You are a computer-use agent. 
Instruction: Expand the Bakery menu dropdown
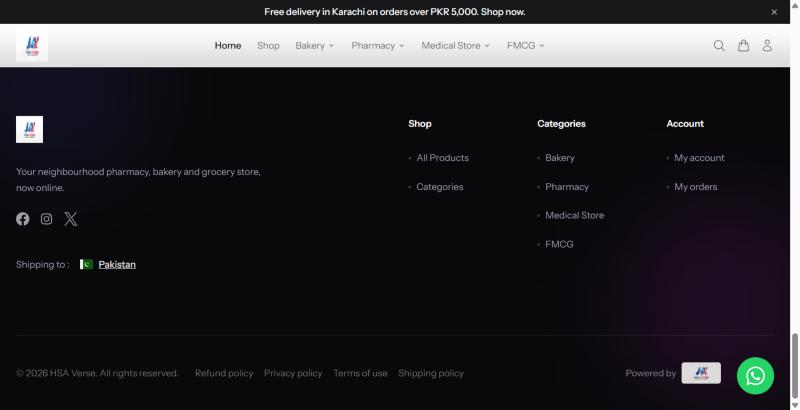pos(314,45)
